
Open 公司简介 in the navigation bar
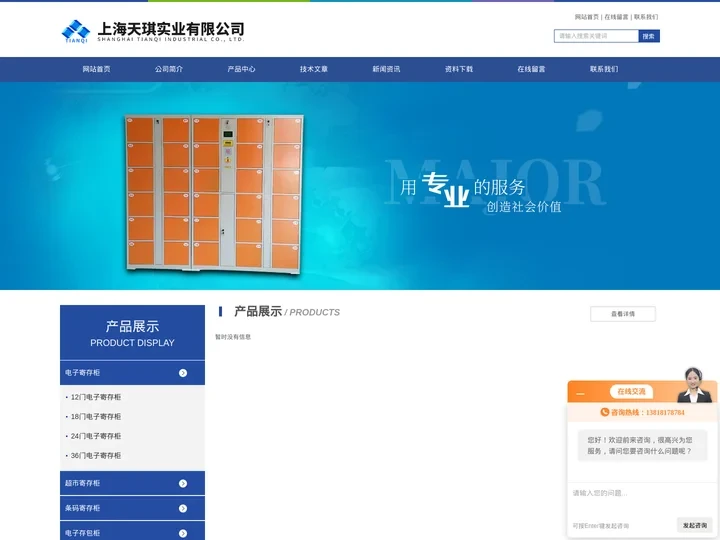coord(169,69)
